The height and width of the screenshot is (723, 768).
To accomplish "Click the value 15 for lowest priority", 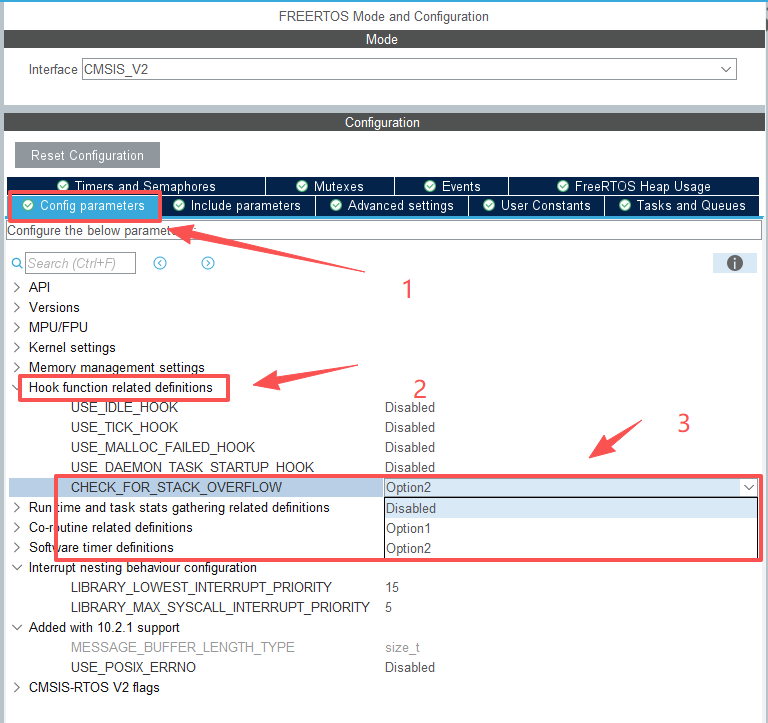I will point(392,587).
